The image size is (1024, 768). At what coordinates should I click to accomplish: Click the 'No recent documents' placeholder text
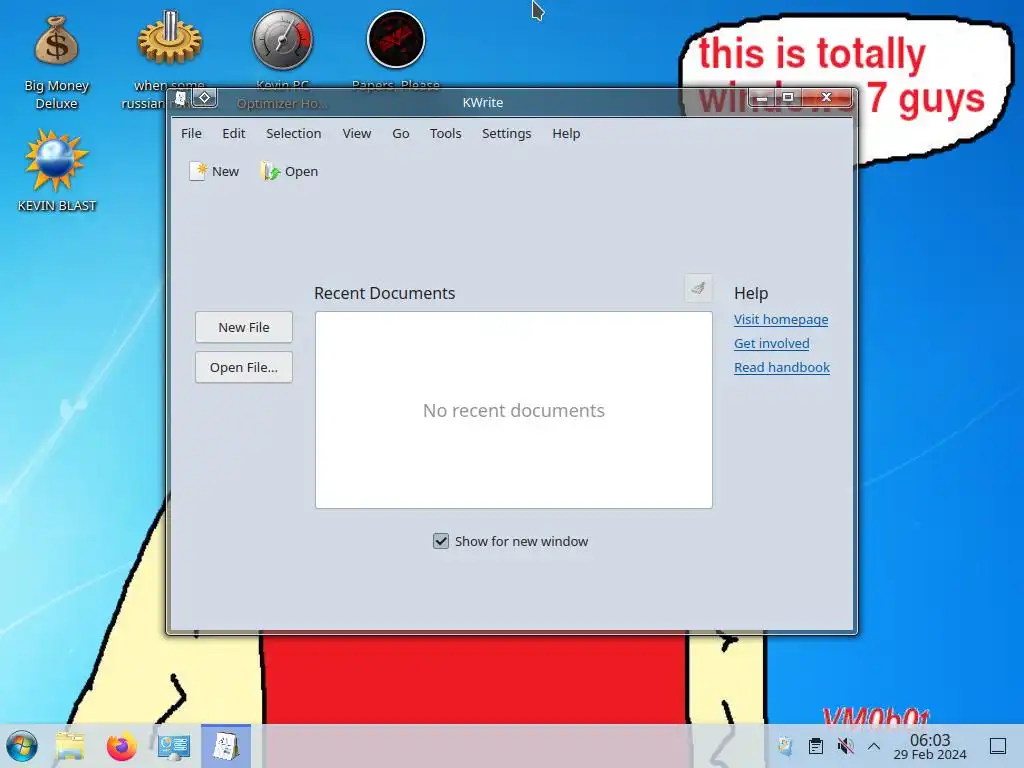[x=514, y=410]
